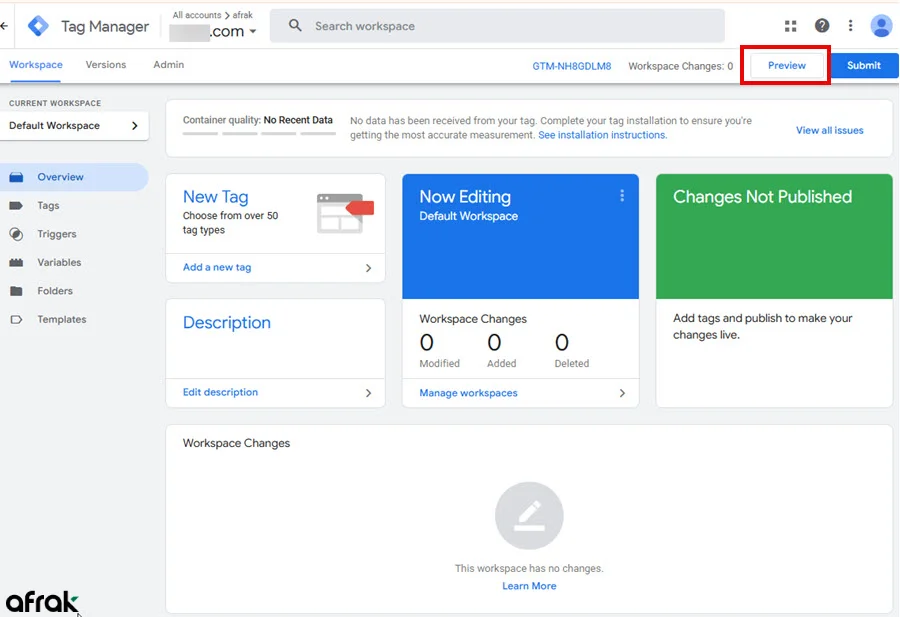Switch to the Versions tab

click(x=106, y=65)
